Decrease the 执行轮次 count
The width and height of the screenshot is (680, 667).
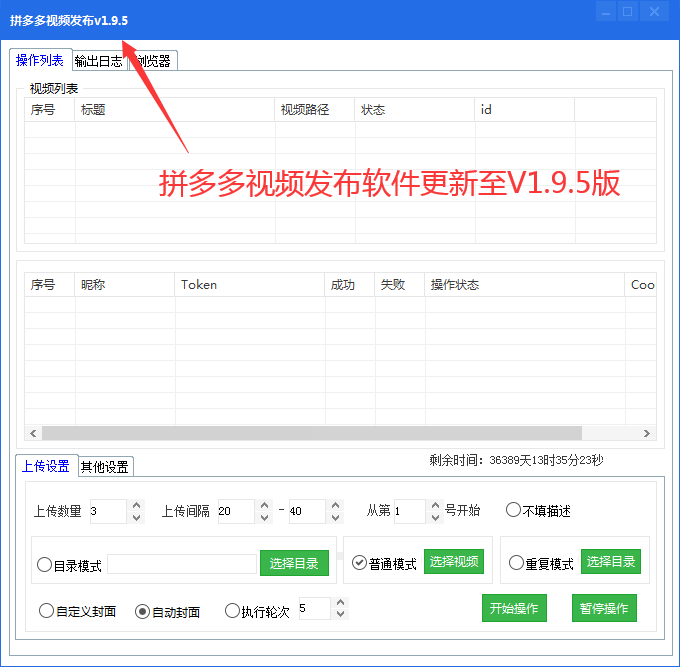click(340, 614)
